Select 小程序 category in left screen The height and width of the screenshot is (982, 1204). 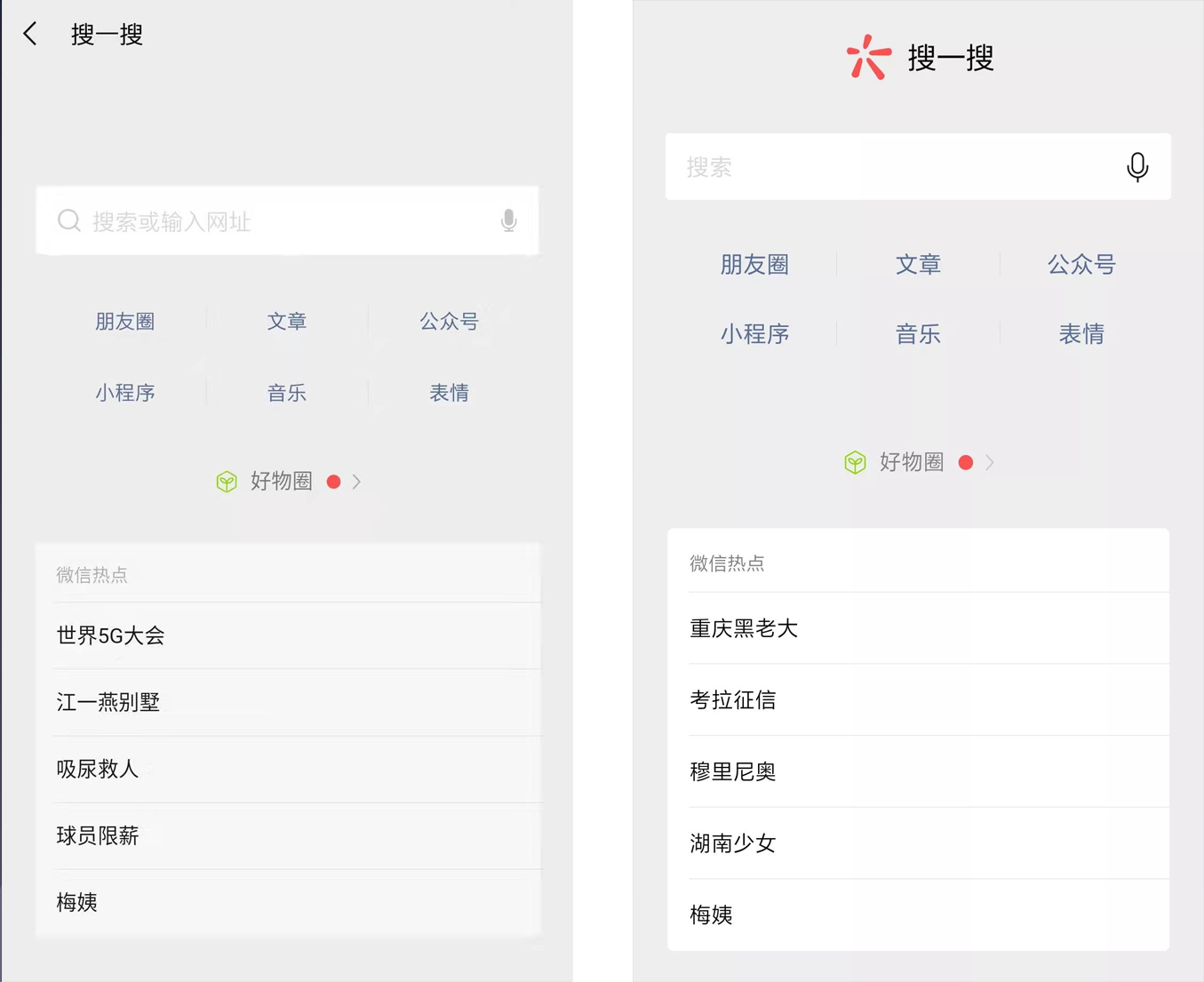(x=125, y=392)
